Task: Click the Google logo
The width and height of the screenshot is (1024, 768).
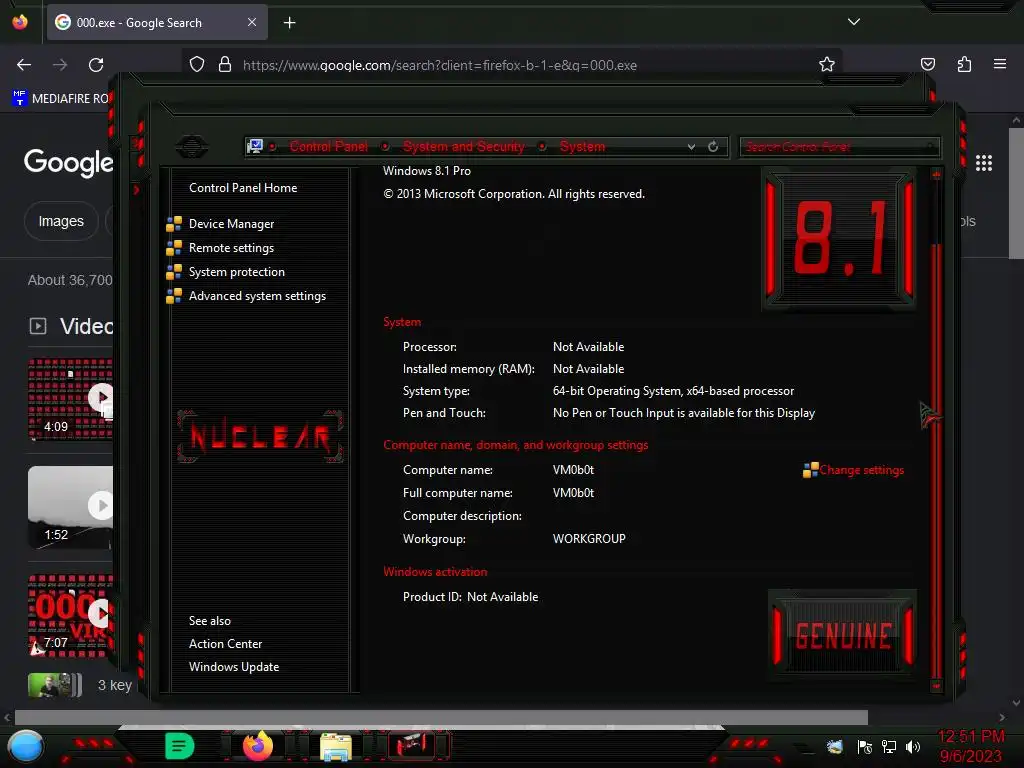Action: click(68, 162)
